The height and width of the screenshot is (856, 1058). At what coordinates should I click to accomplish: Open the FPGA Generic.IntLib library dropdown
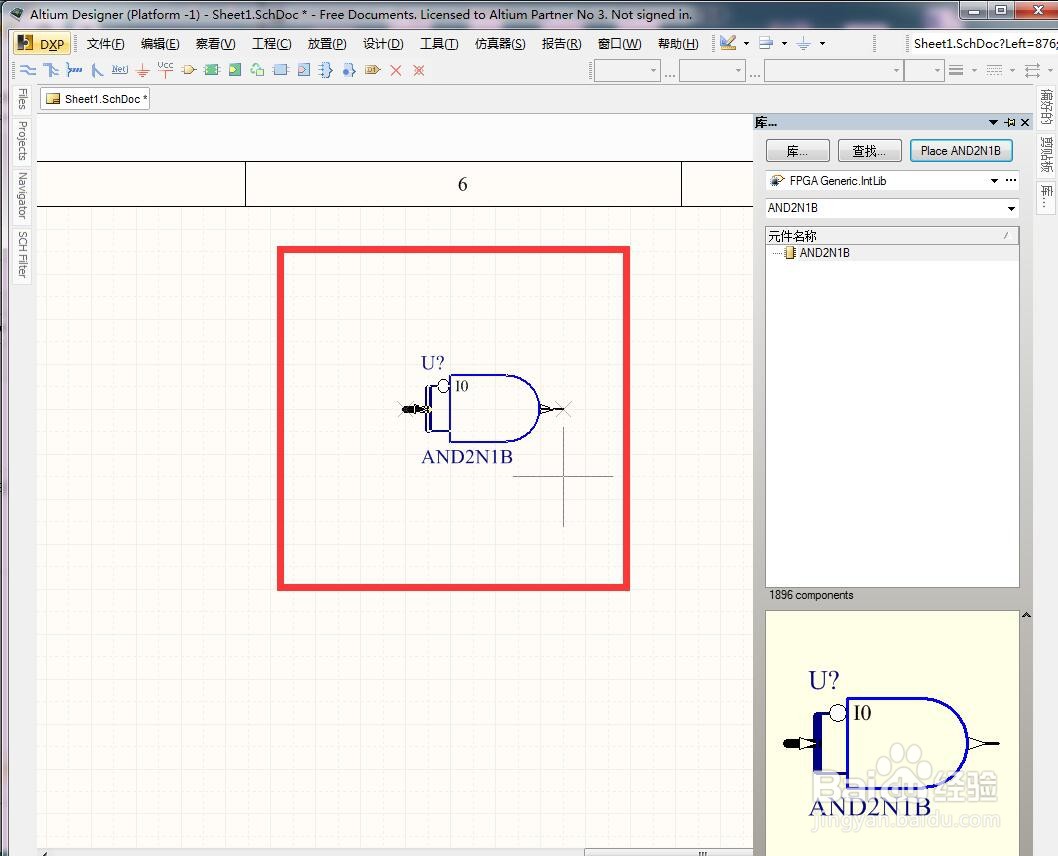(994, 181)
